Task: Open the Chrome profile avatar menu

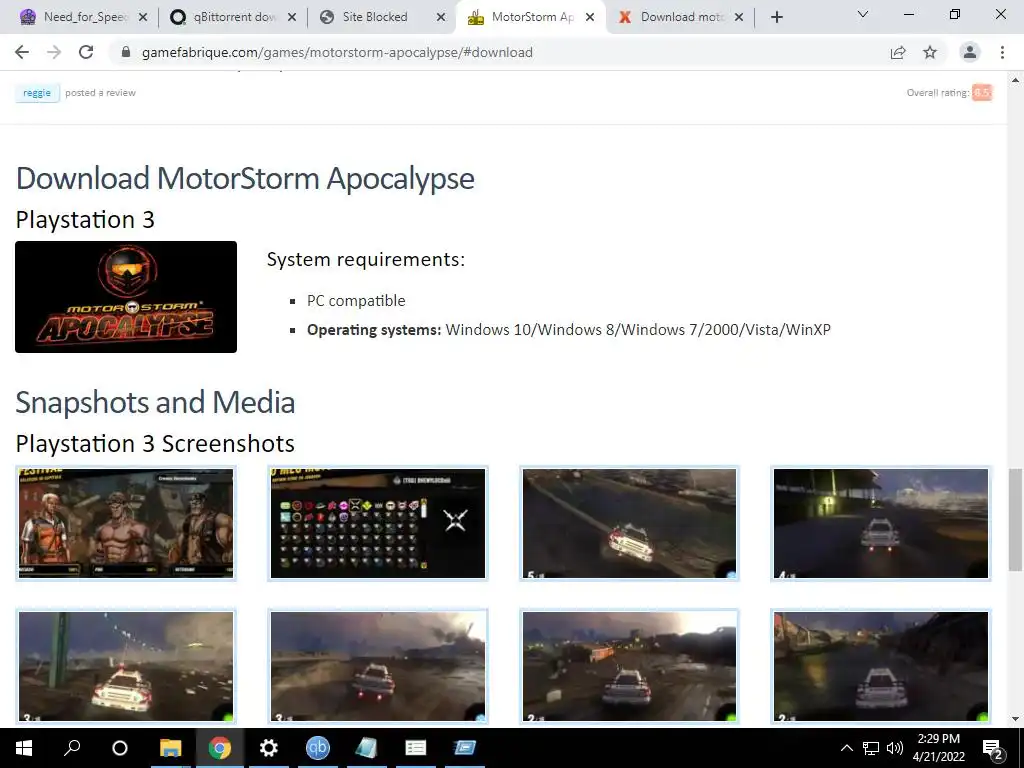Action: [x=970, y=52]
